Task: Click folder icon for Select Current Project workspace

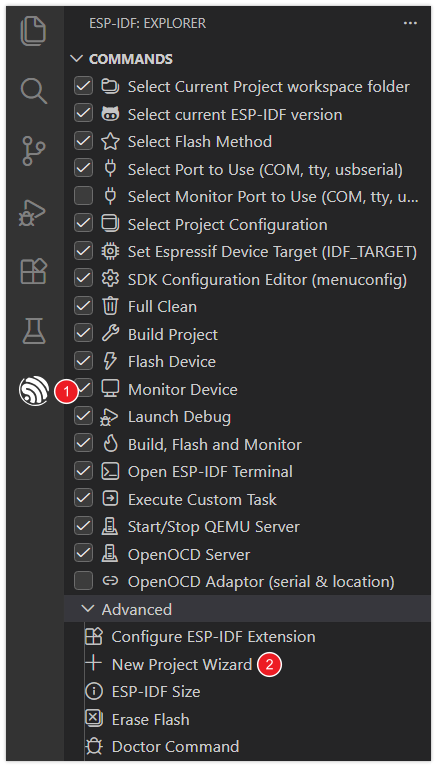Action: (x=110, y=87)
